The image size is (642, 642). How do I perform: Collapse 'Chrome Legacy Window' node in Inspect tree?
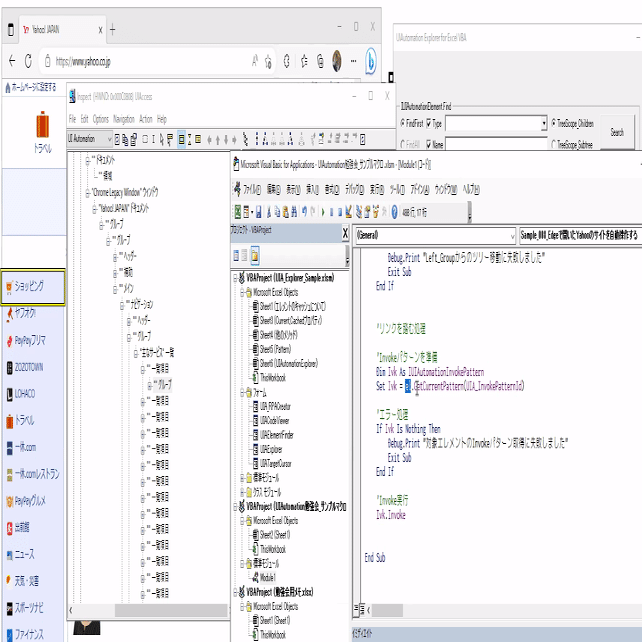point(88,192)
